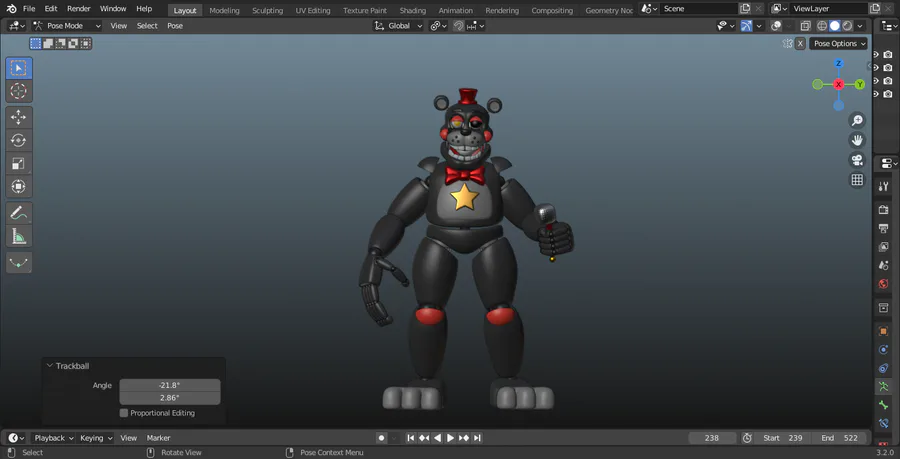The height and width of the screenshot is (459, 900).
Task: Toggle snapping magnet
Action: tap(458, 26)
